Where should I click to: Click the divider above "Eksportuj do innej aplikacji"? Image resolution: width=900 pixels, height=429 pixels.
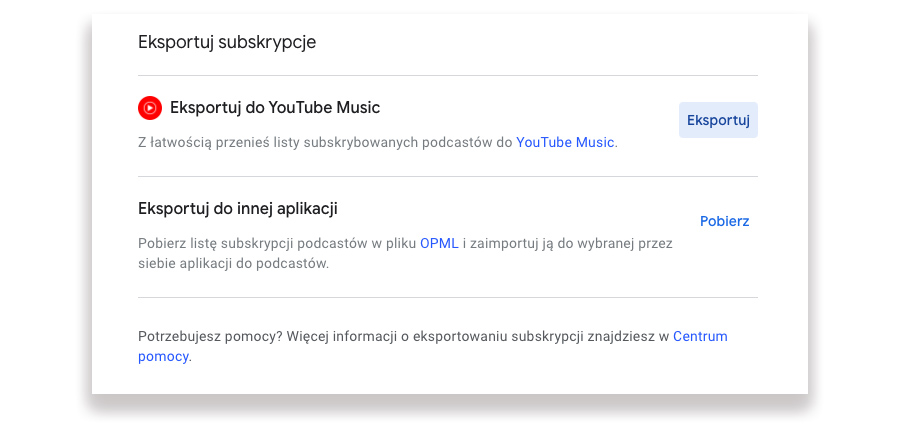(x=448, y=176)
